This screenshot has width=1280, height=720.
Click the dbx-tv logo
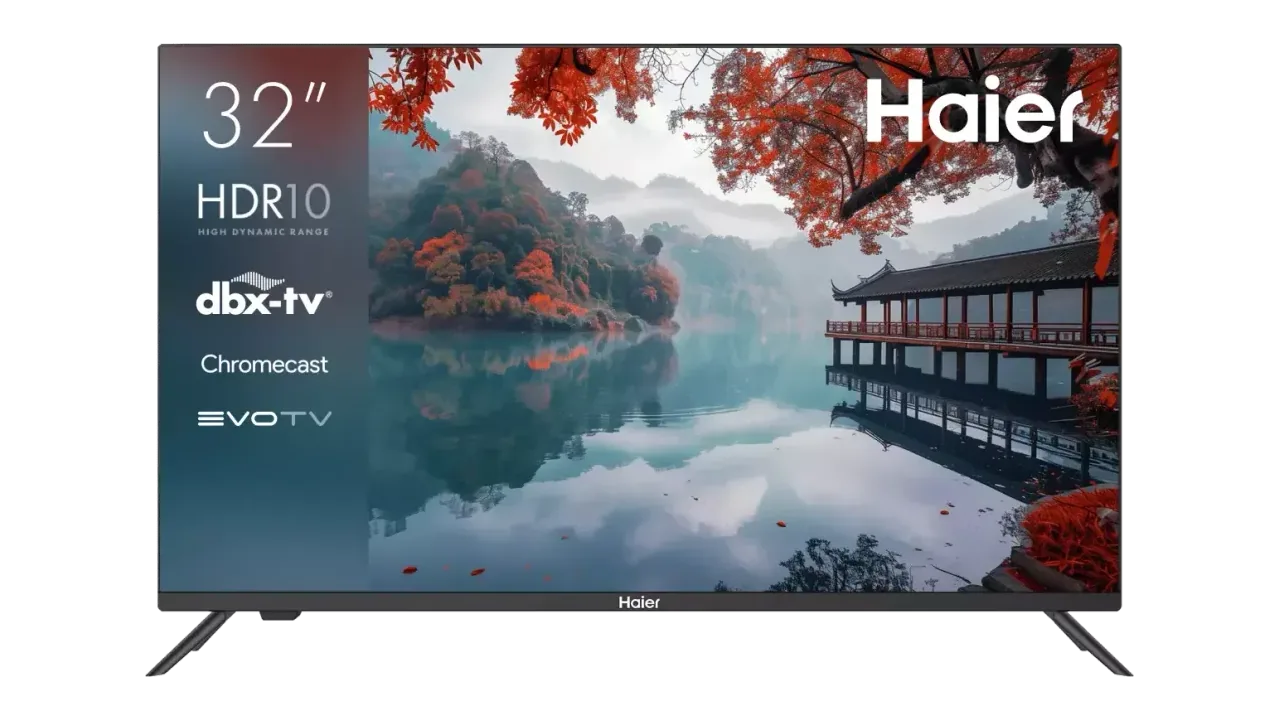pos(264,294)
